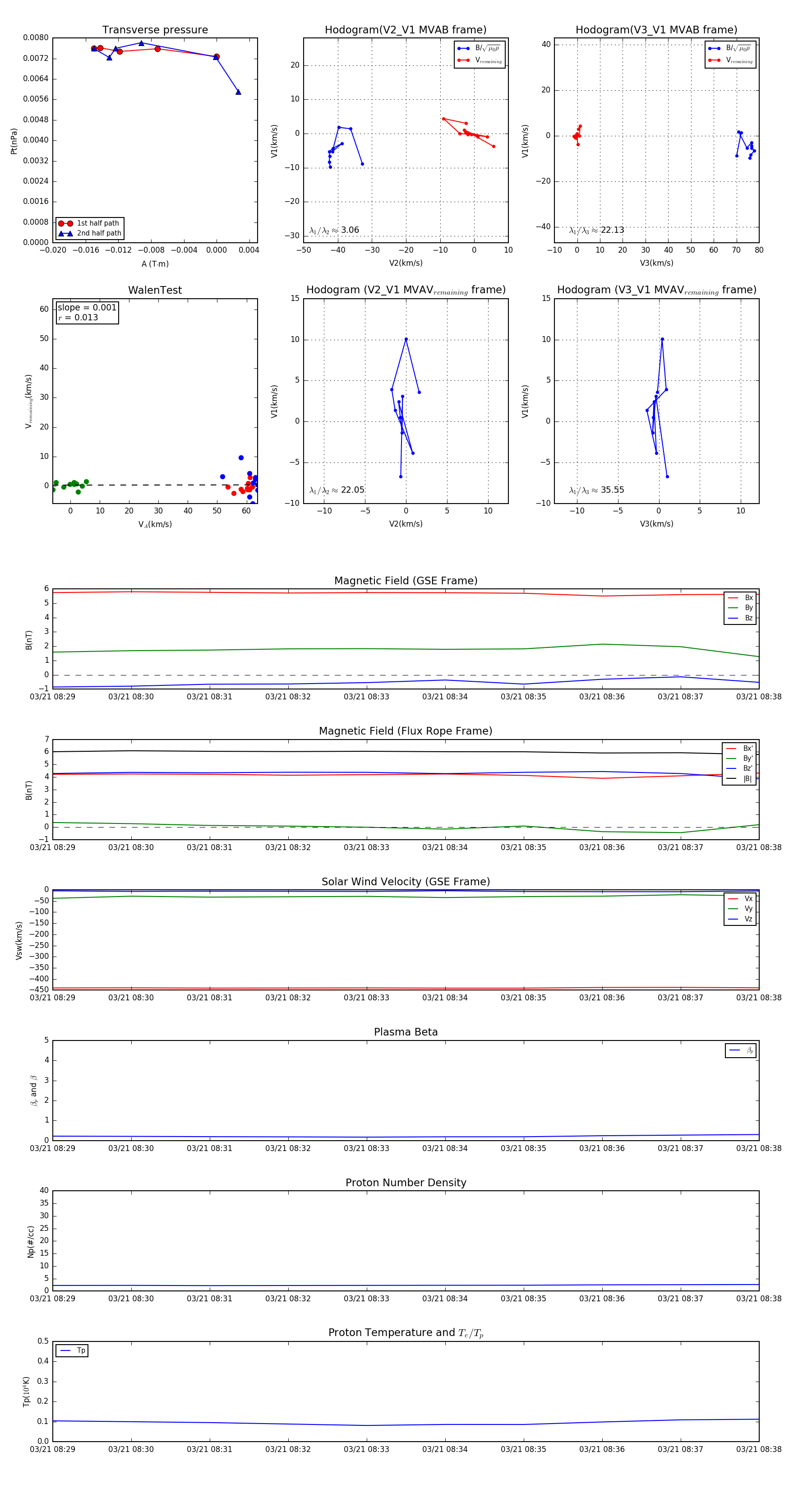Click the 'Plasma Beta' plot title
Viewport: 812px width, 1489px height.
tap(406, 1032)
